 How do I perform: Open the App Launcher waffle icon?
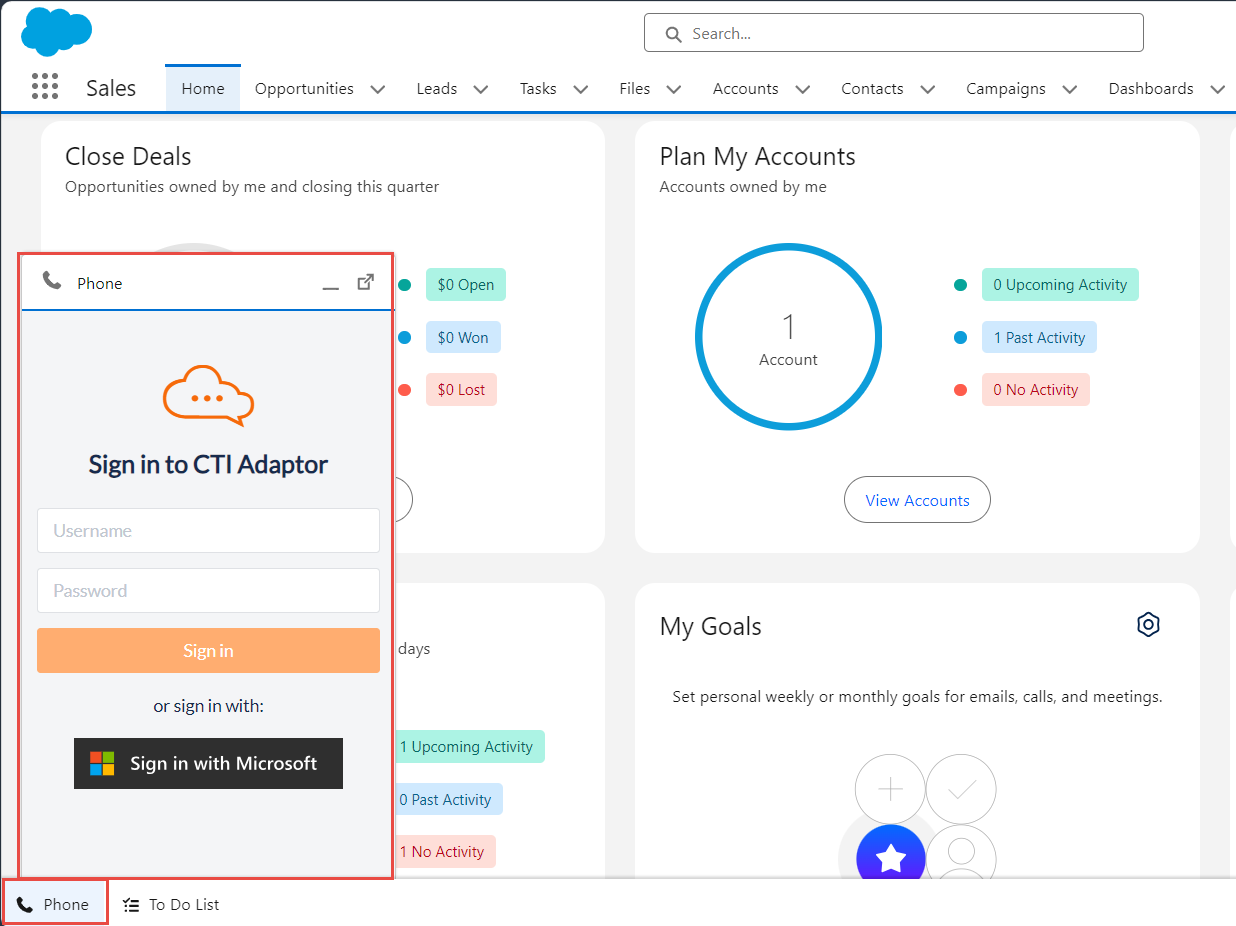[45, 86]
